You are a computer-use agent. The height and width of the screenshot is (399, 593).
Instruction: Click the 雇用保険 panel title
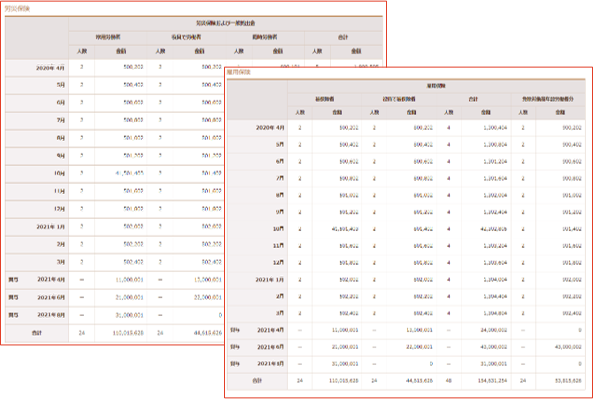coord(239,72)
